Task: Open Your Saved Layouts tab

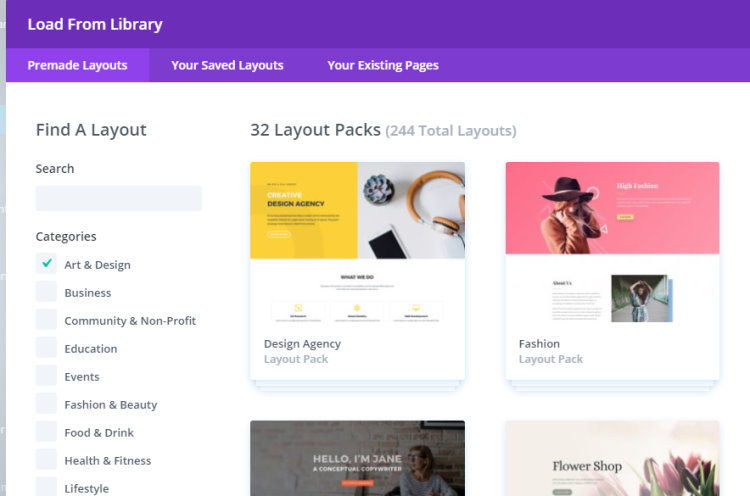Action: click(x=227, y=65)
